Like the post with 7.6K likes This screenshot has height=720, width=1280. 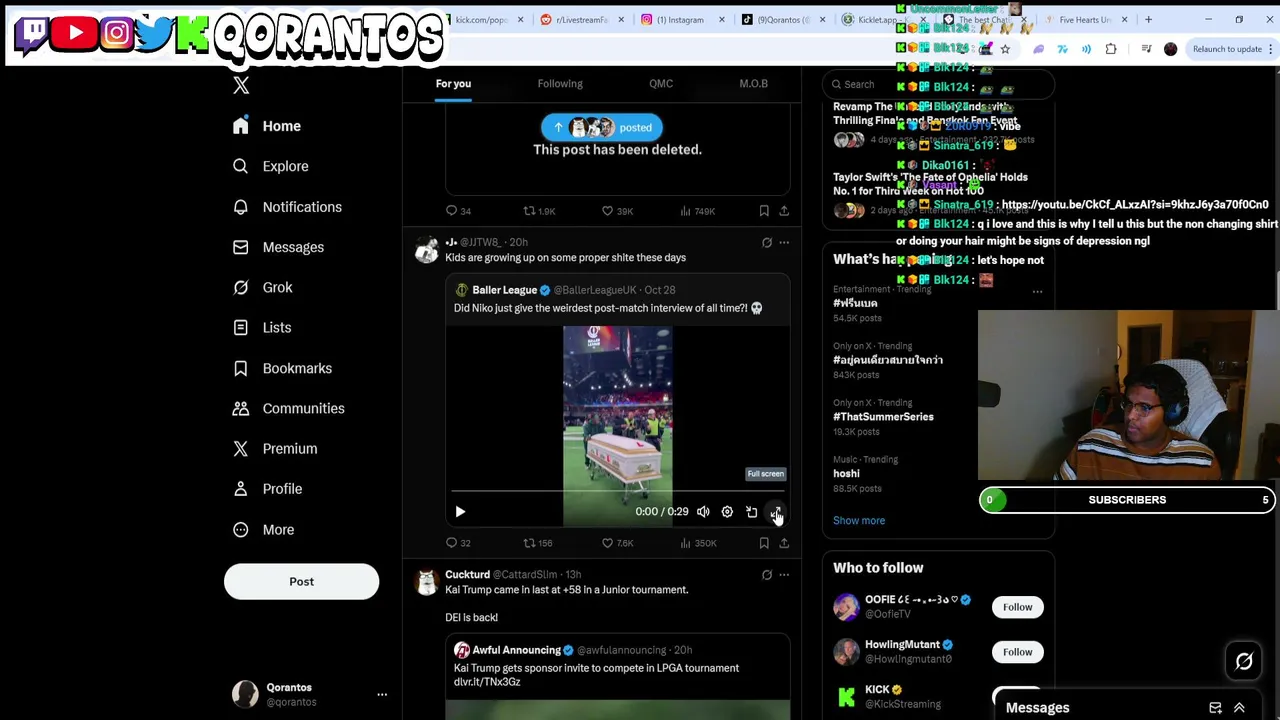[617, 543]
